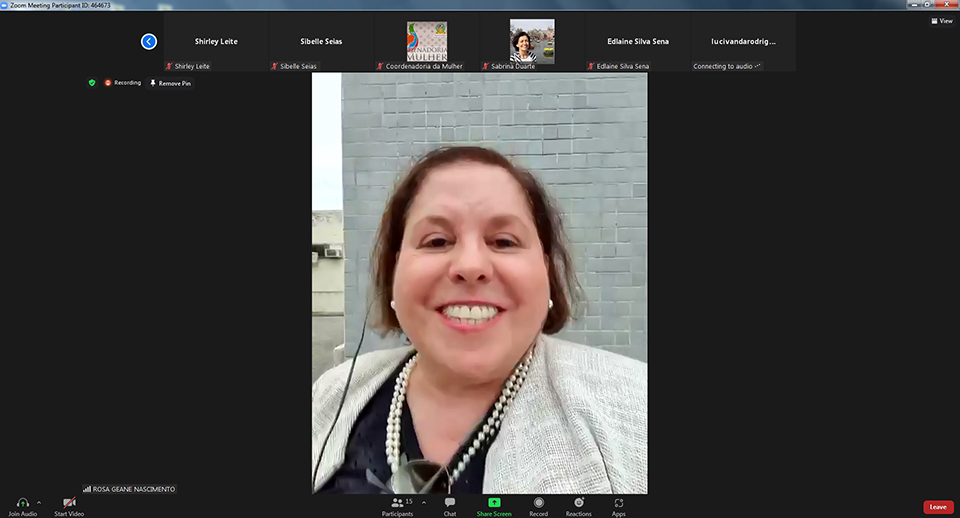Expand the arrow next to Participants
The width and height of the screenshot is (960, 518).
[424, 502]
